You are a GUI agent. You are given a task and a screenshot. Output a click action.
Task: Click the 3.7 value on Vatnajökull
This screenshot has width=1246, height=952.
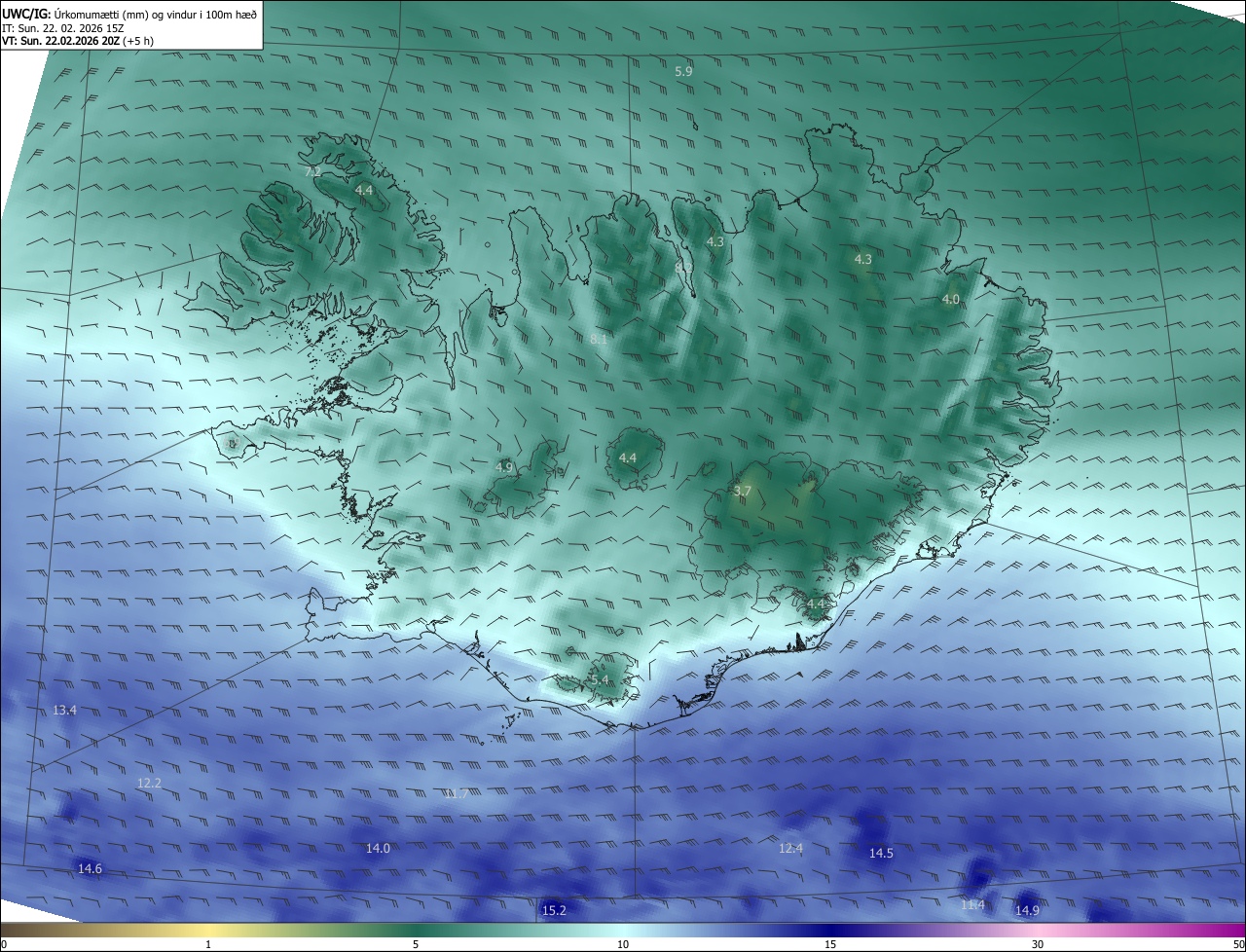(742, 492)
